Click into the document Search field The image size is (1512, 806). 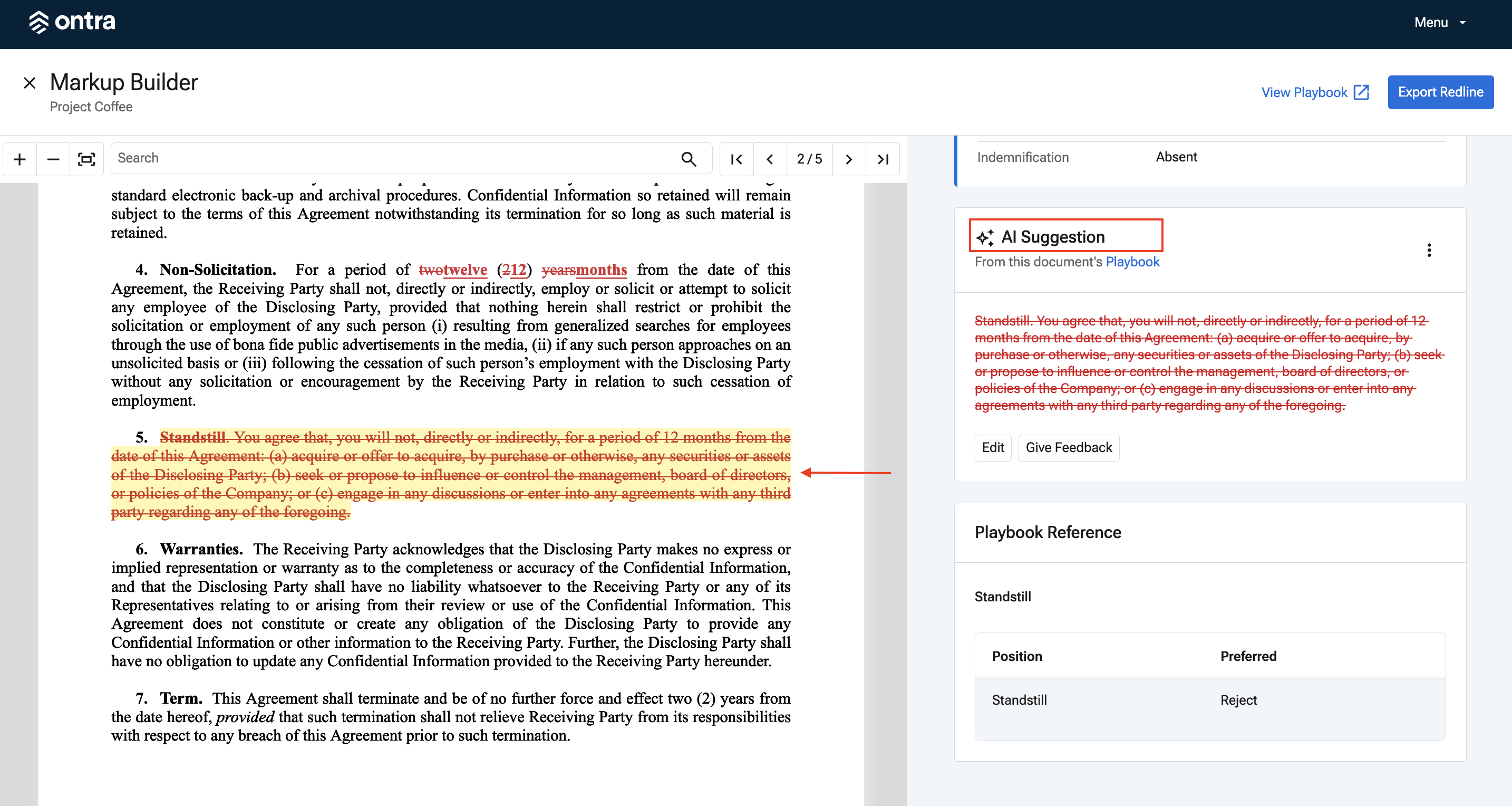pyautogui.click(x=393, y=158)
